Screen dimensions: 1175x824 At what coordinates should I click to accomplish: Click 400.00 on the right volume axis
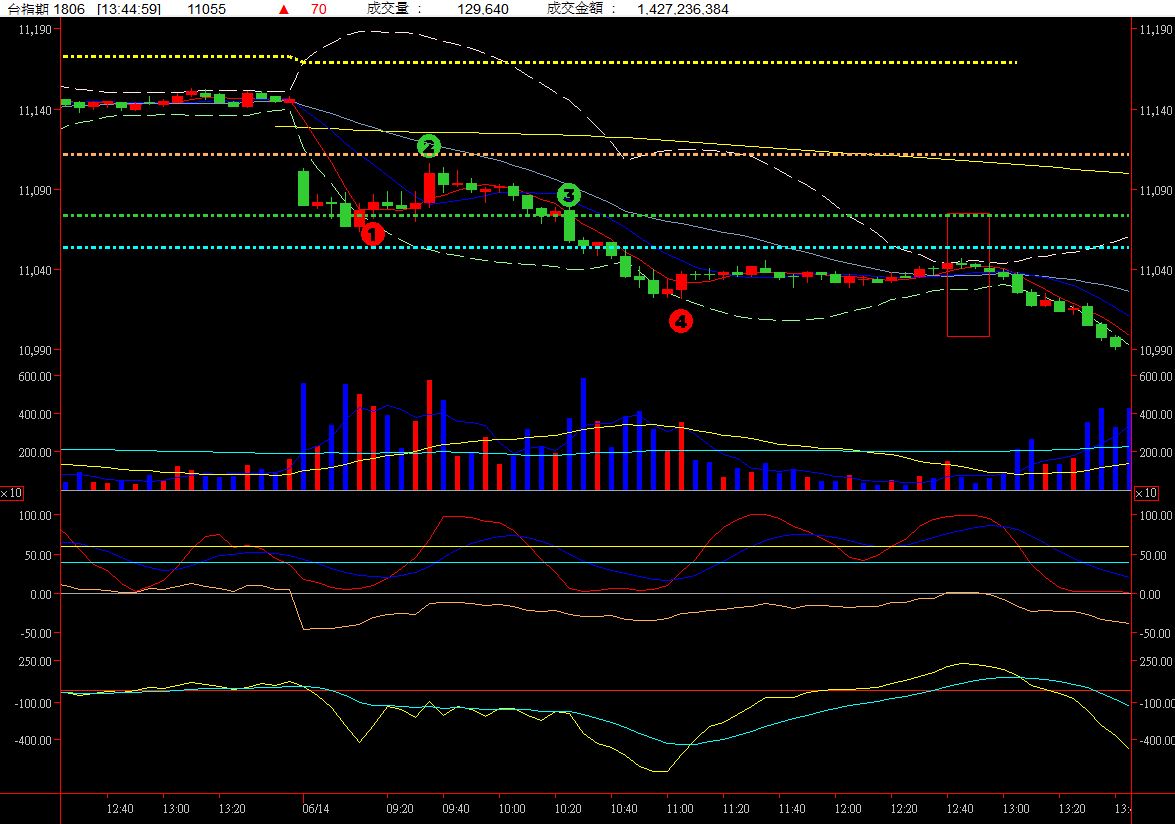1155,414
